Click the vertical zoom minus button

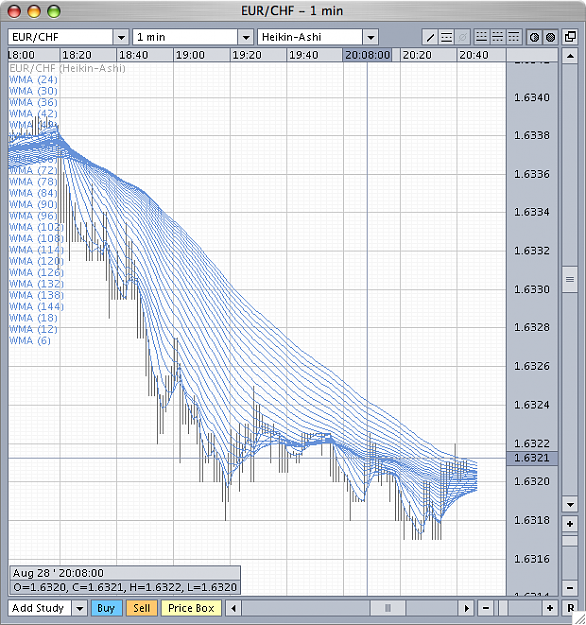570,588
